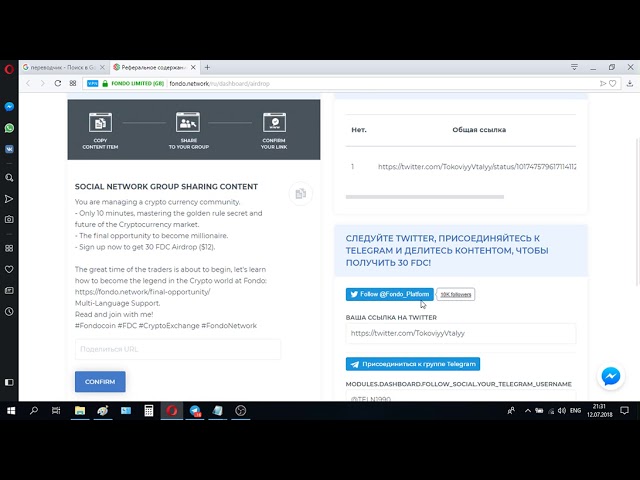Open the OBS Studio taskbar icon
Screen dimensions: 640x480
coord(240,411)
